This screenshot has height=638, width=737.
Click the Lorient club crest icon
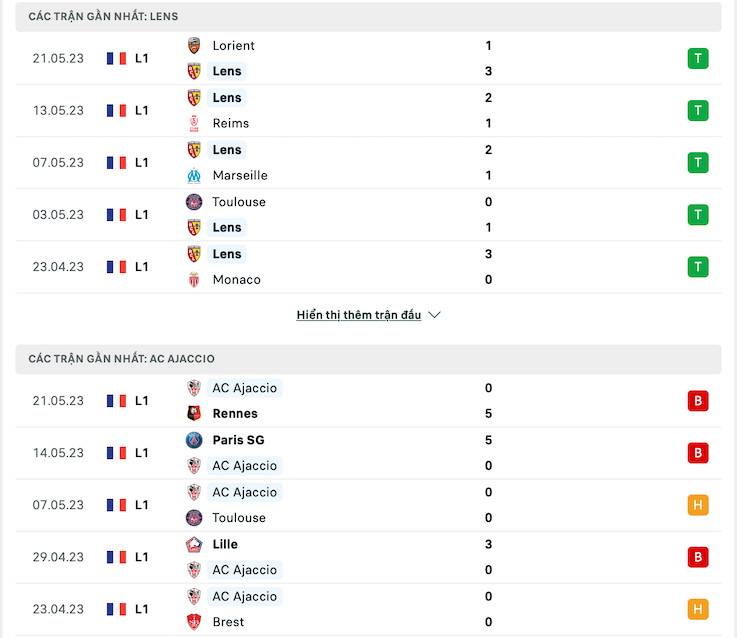tap(194, 46)
